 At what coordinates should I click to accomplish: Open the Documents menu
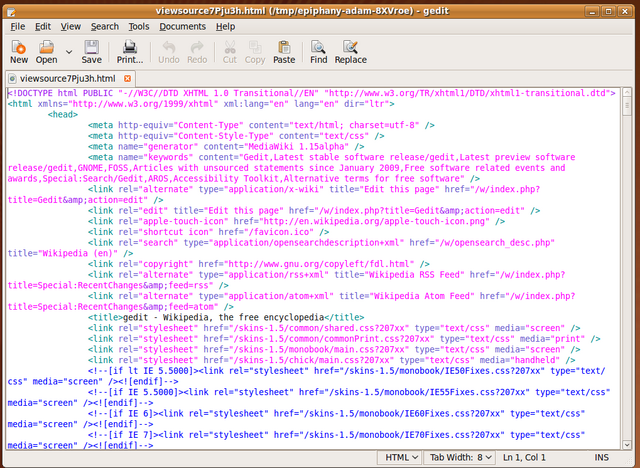182,27
